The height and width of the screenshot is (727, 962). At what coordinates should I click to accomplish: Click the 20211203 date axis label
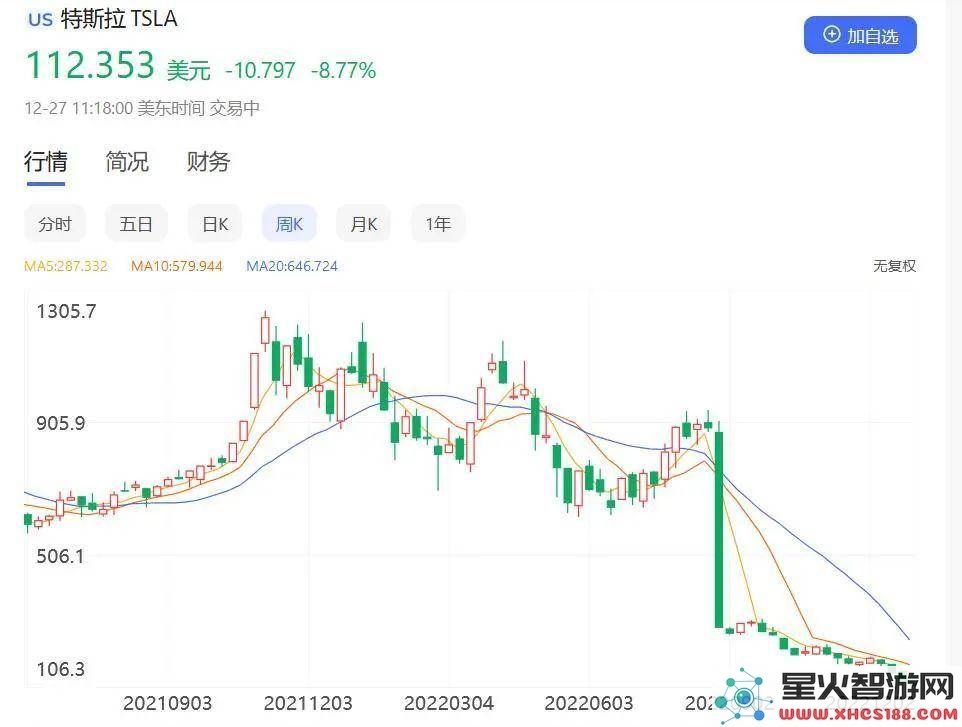pyautogui.click(x=308, y=703)
